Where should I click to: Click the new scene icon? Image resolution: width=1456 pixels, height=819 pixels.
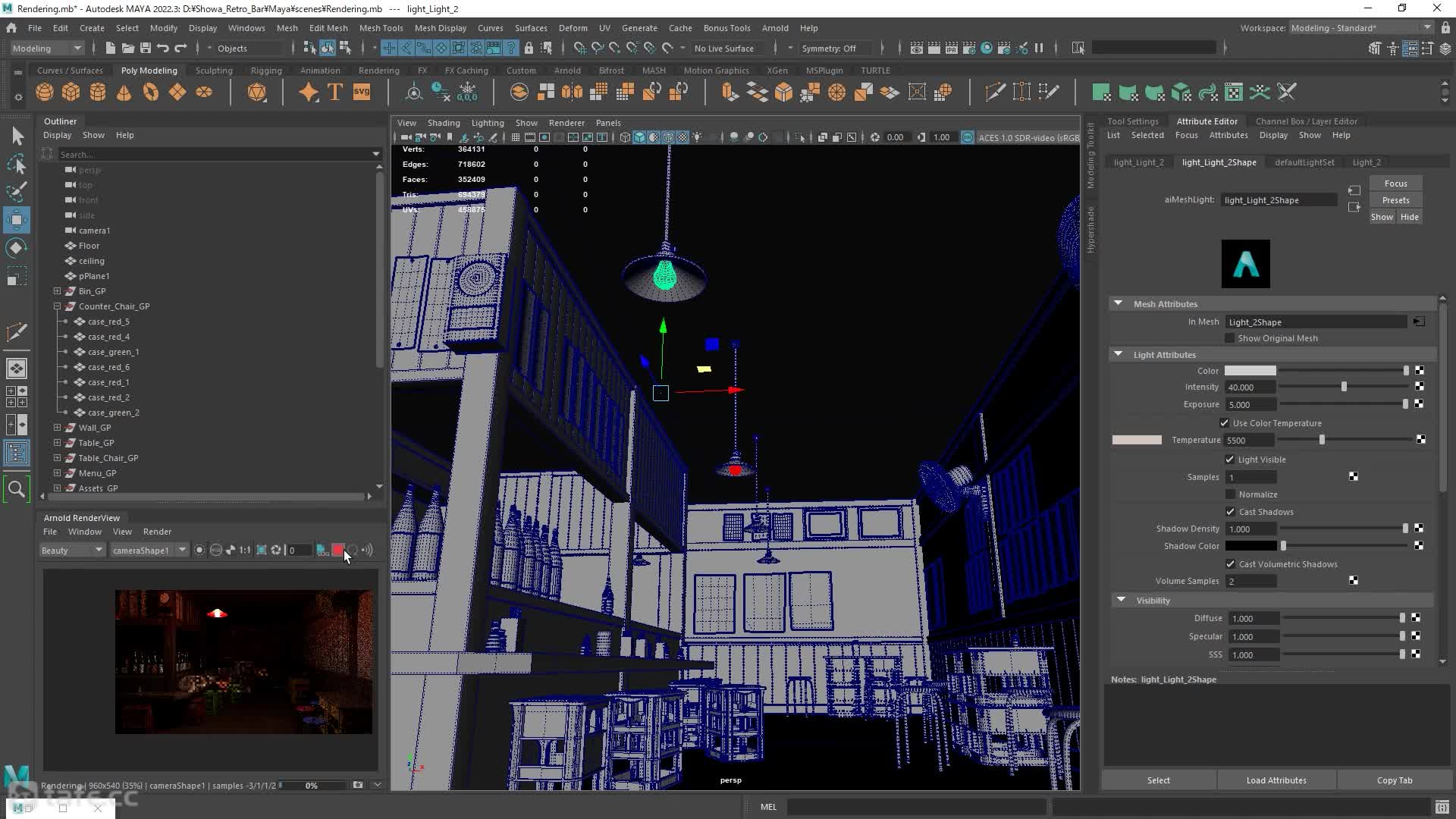pyautogui.click(x=110, y=48)
